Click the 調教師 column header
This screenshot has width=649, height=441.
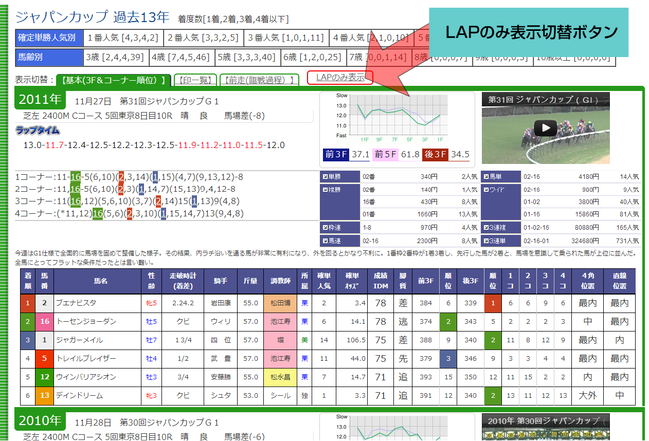pos(280,281)
